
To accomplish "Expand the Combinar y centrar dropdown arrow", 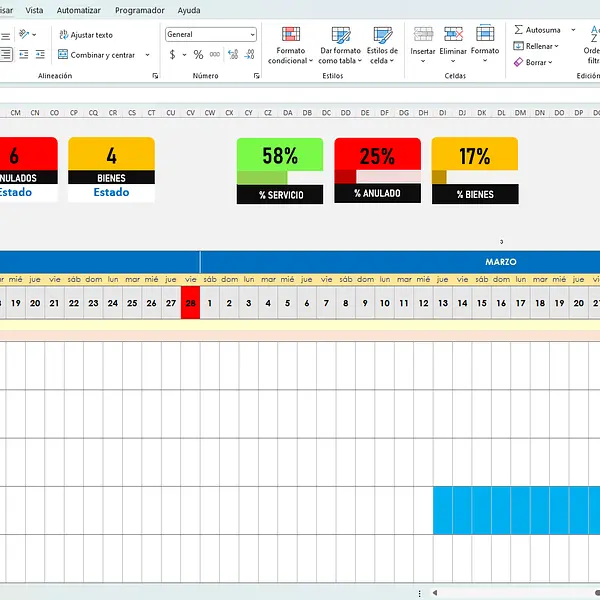I will [147, 55].
